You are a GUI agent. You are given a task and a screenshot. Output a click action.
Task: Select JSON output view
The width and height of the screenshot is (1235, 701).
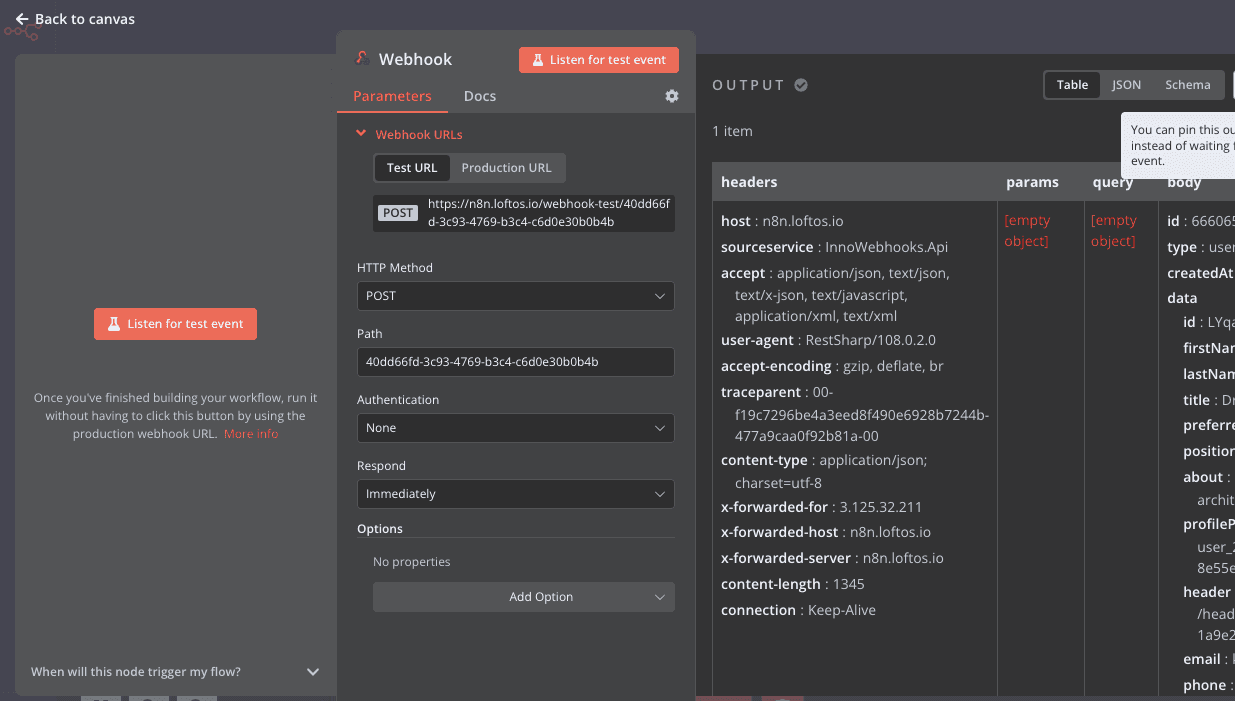pos(1126,85)
